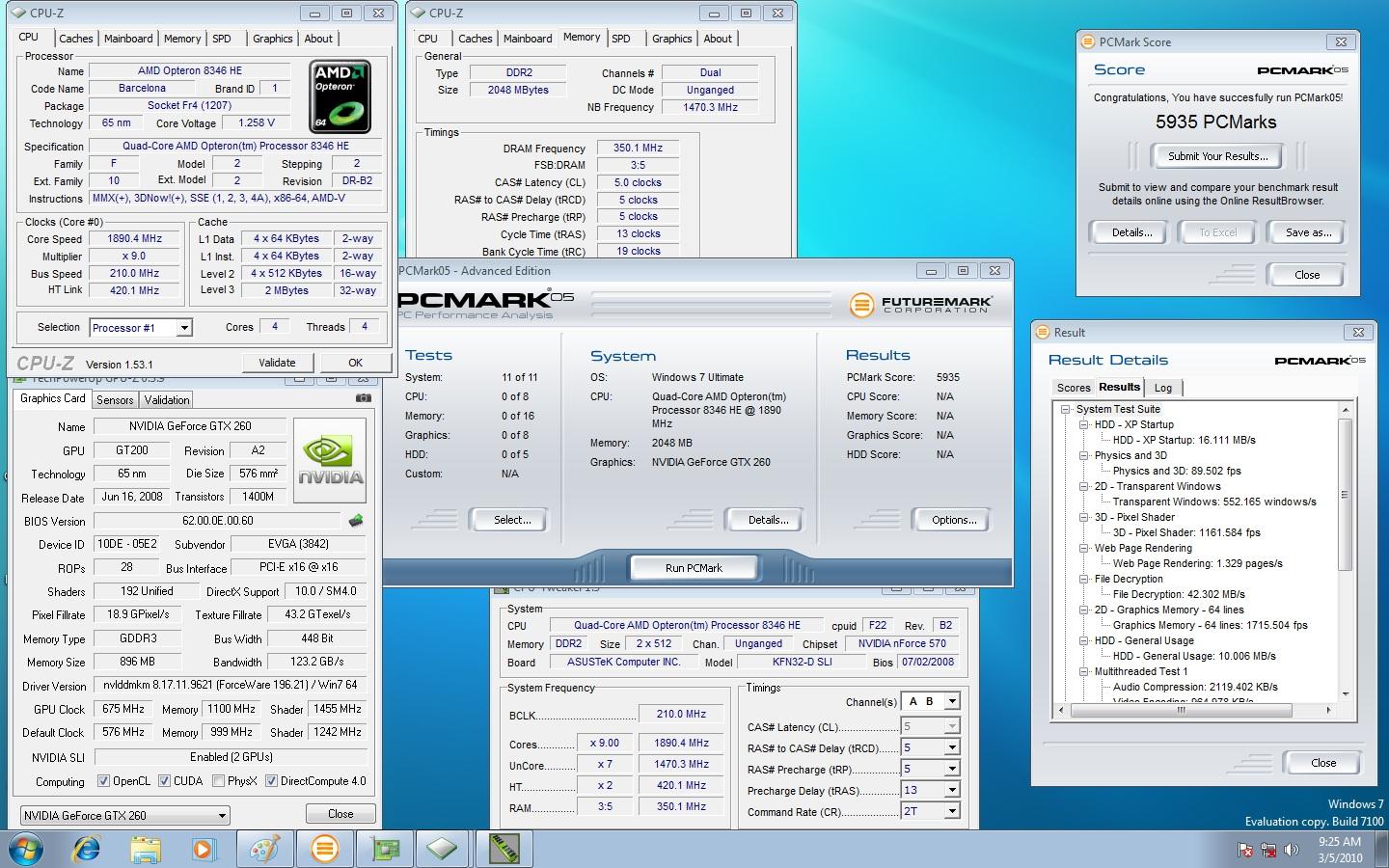Open the Action Center flag tray icon
This screenshot has width=1389, height=868.
[x=1245, y=850]
